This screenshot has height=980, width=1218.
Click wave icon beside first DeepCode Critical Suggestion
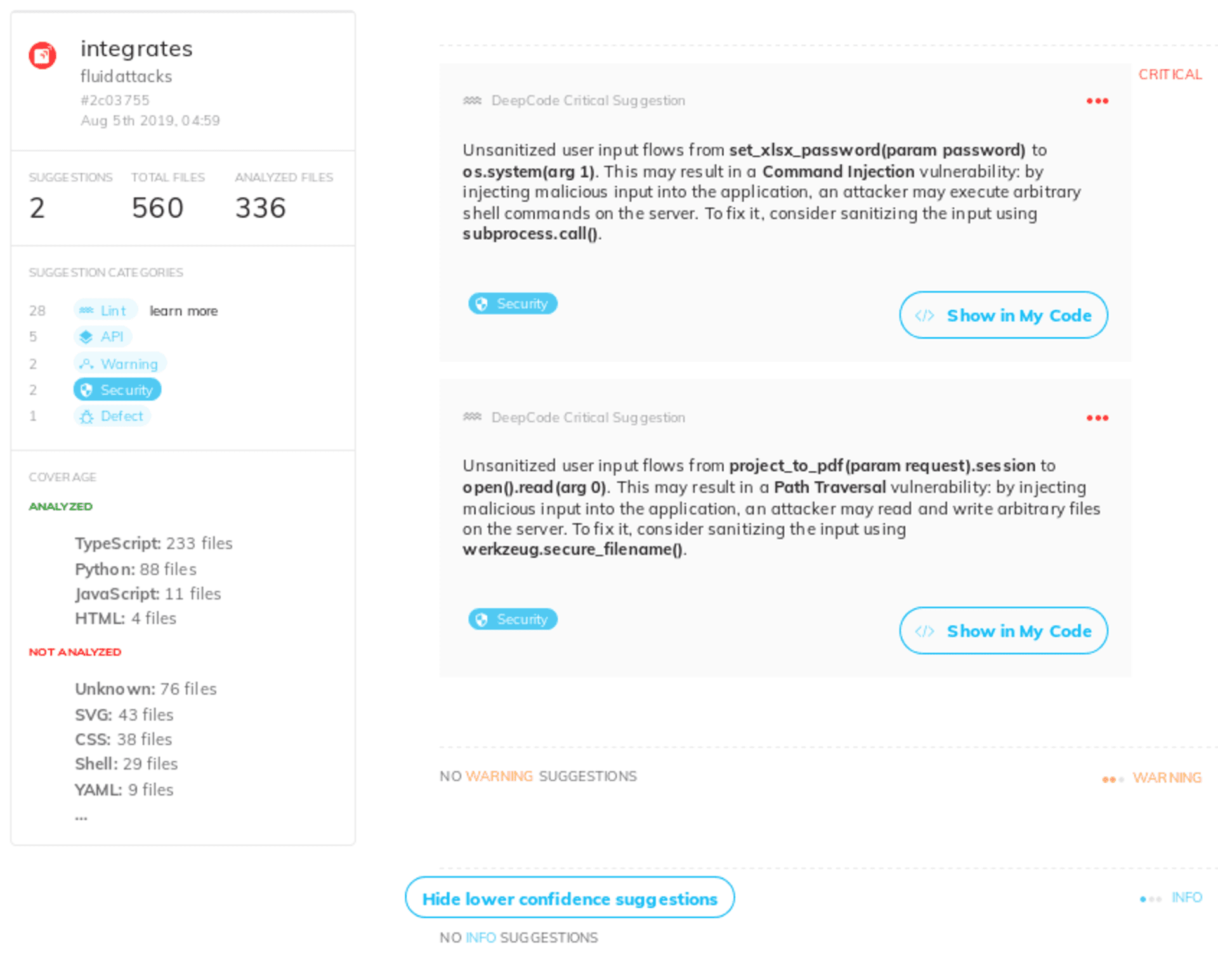pyautogui.click(x=472, y=100)
